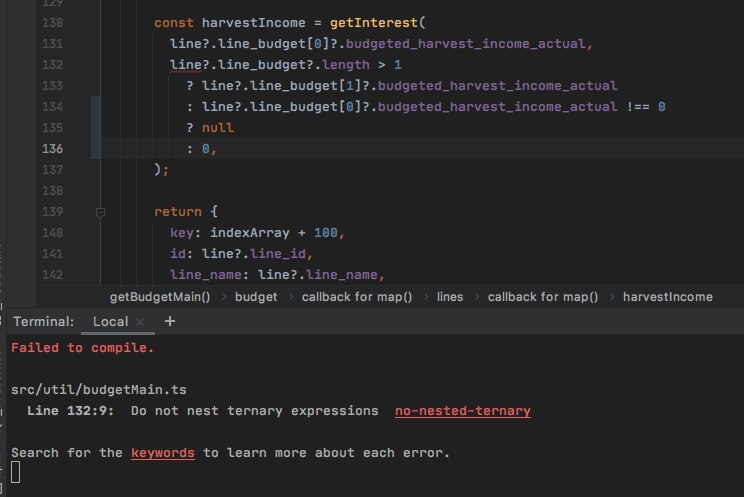Open a new terminal session tab
Viewport: 744px width, 497px height.
(x=170, y=321)
